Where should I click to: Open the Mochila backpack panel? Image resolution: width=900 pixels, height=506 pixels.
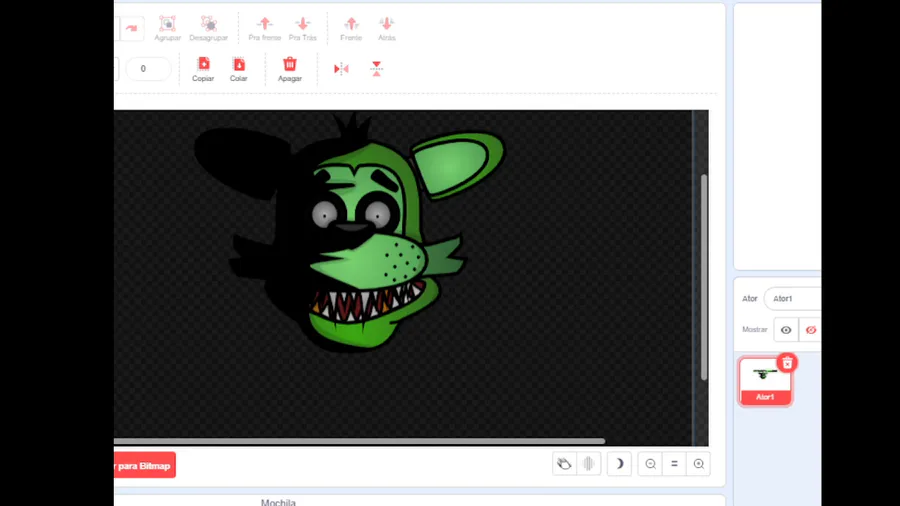click(x=278, y=502)
